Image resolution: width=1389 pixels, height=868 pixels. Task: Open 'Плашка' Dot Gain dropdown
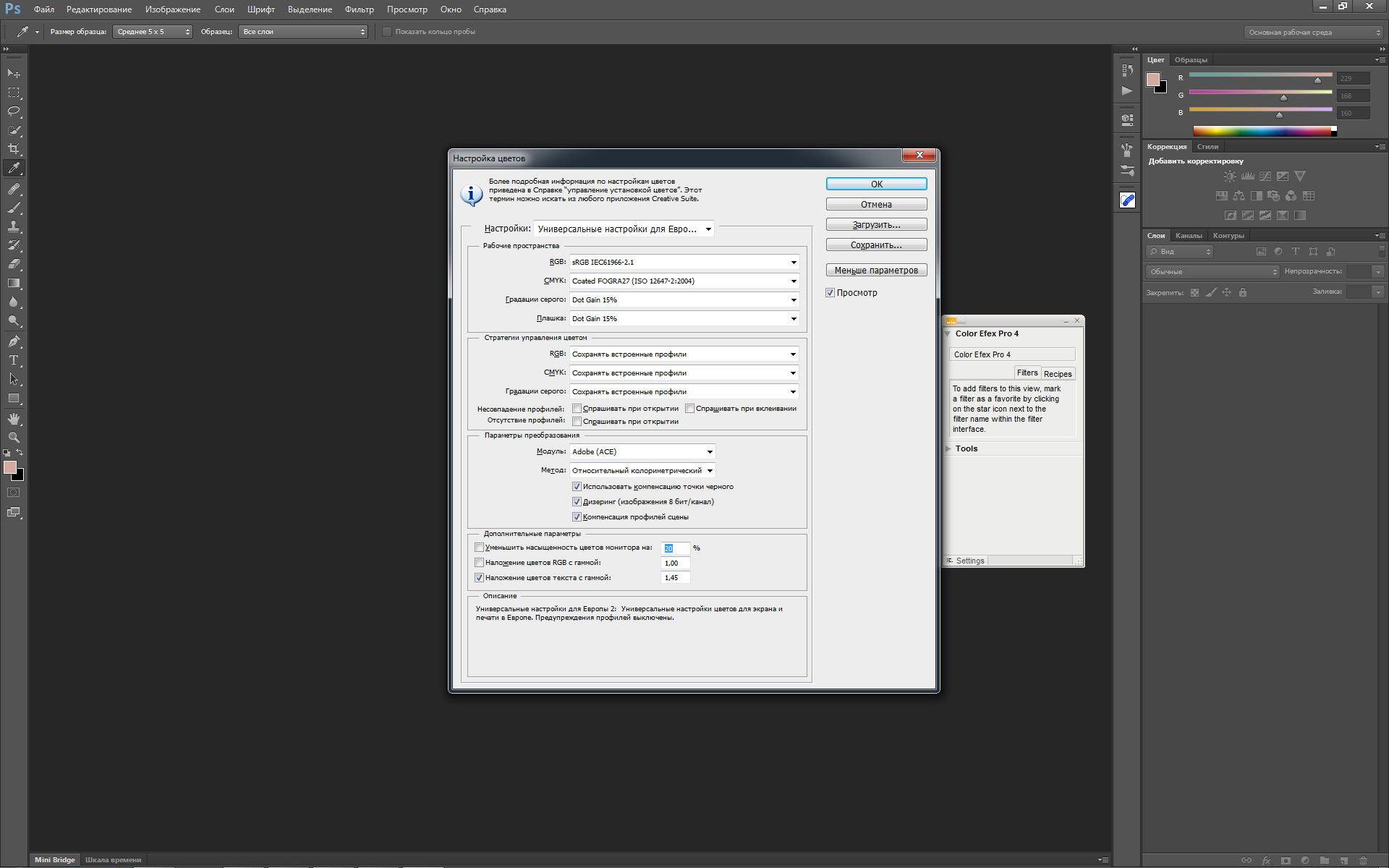pos(684,318)
